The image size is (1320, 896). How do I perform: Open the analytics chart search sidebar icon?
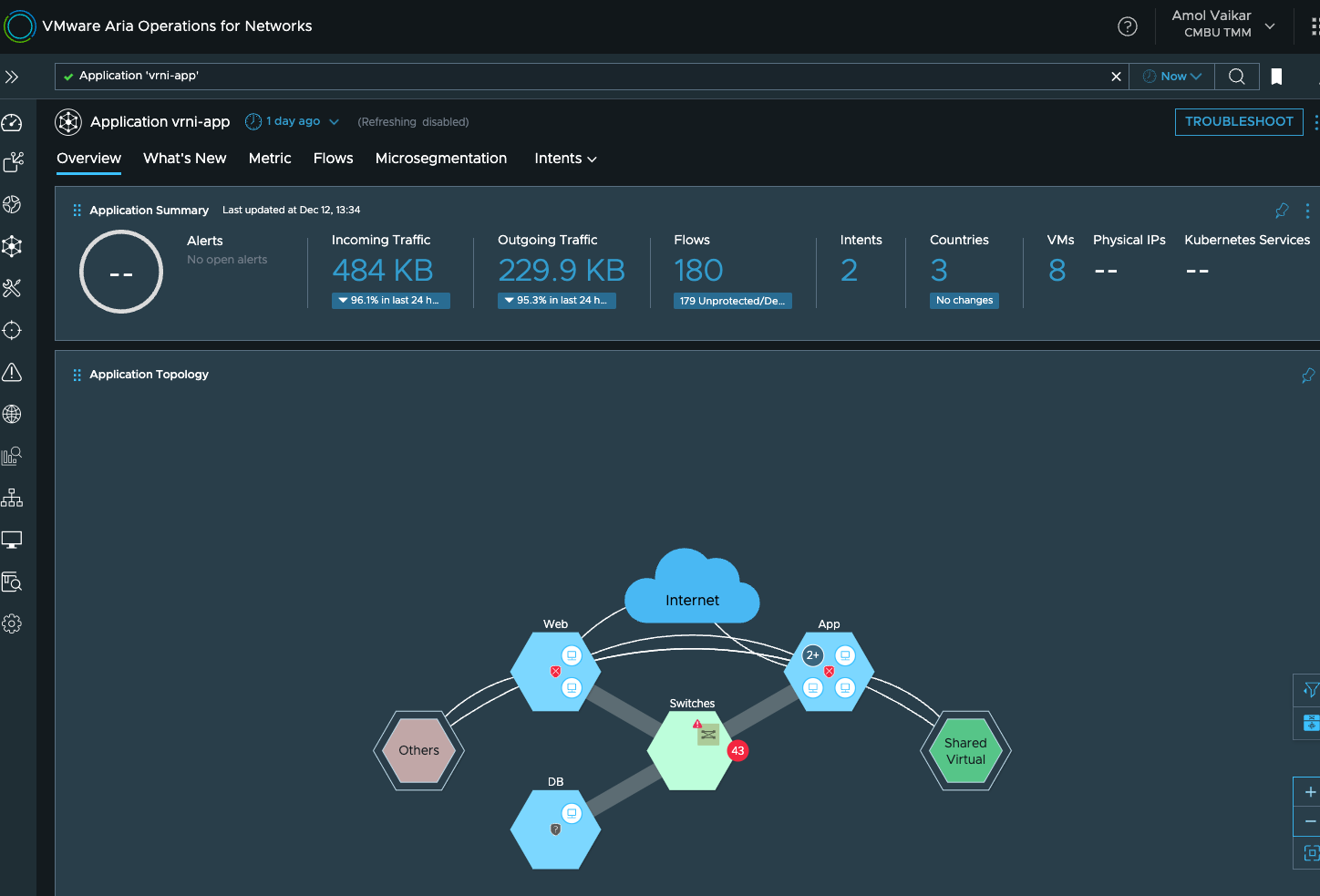pyautogui.click(x=12, y=456)
